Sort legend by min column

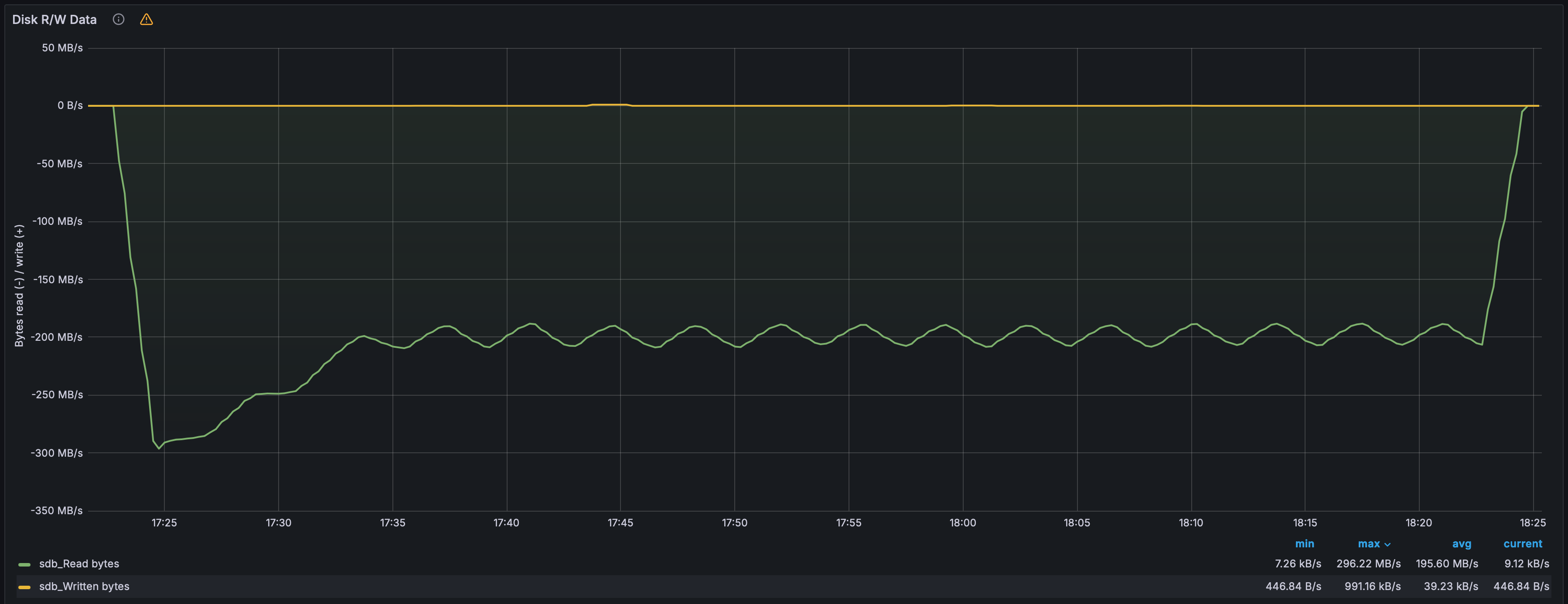click(1305, 544)
